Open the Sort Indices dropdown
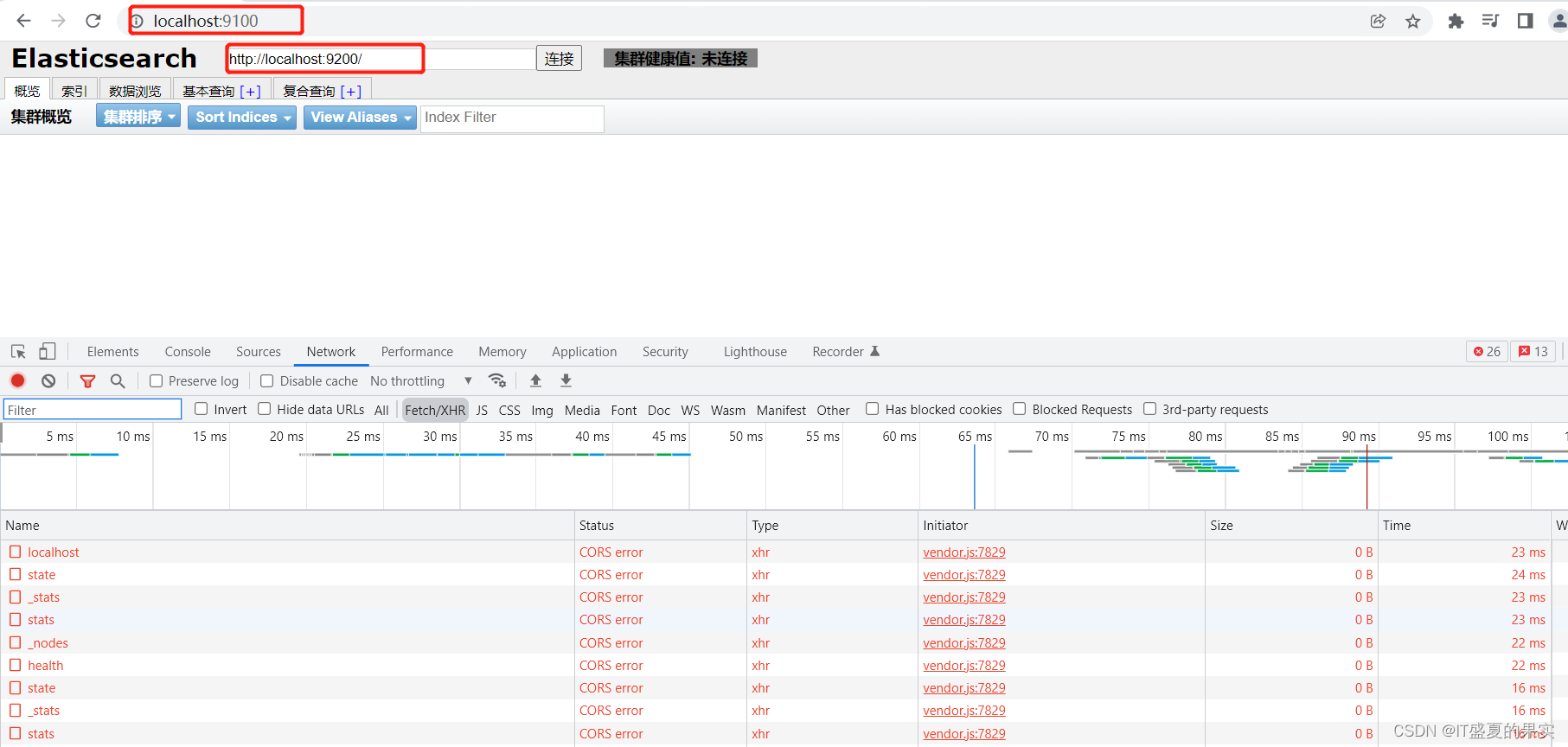Viewport: 1568px width, 747px height. pyautogui.click(x=242, y=117)
